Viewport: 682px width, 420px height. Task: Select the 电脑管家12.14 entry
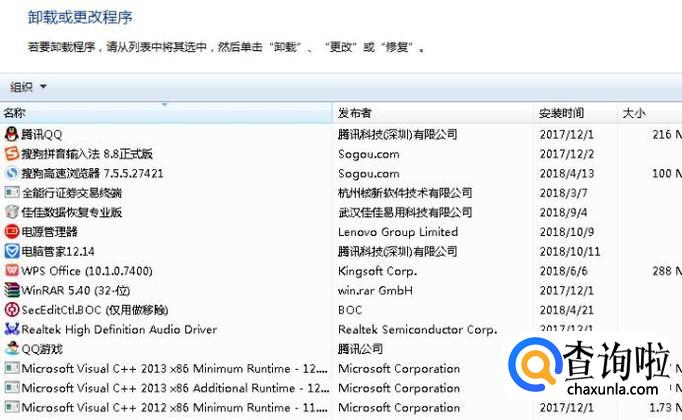58,251
